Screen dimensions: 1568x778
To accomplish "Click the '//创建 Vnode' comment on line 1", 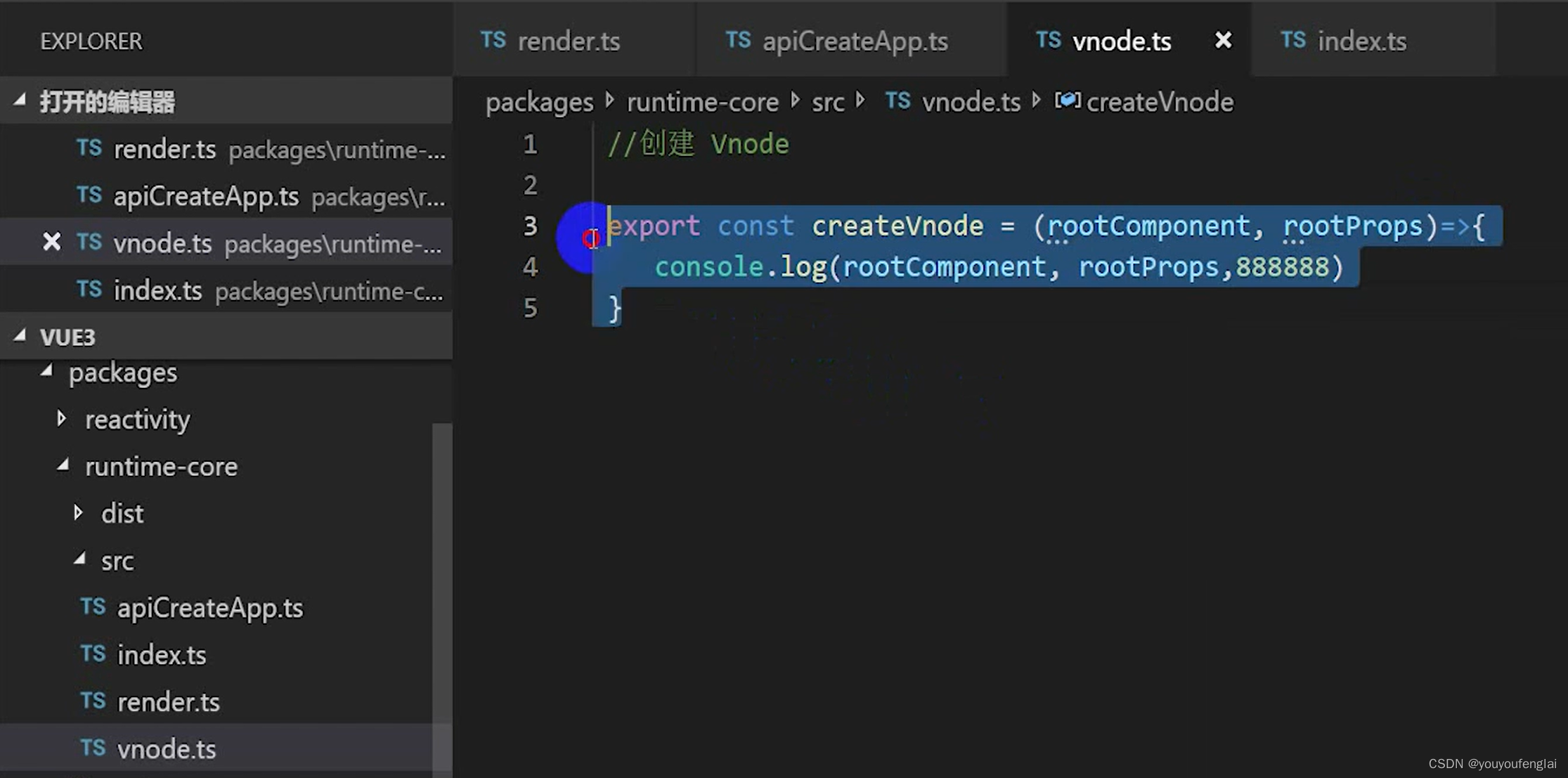I will [698, 144].
